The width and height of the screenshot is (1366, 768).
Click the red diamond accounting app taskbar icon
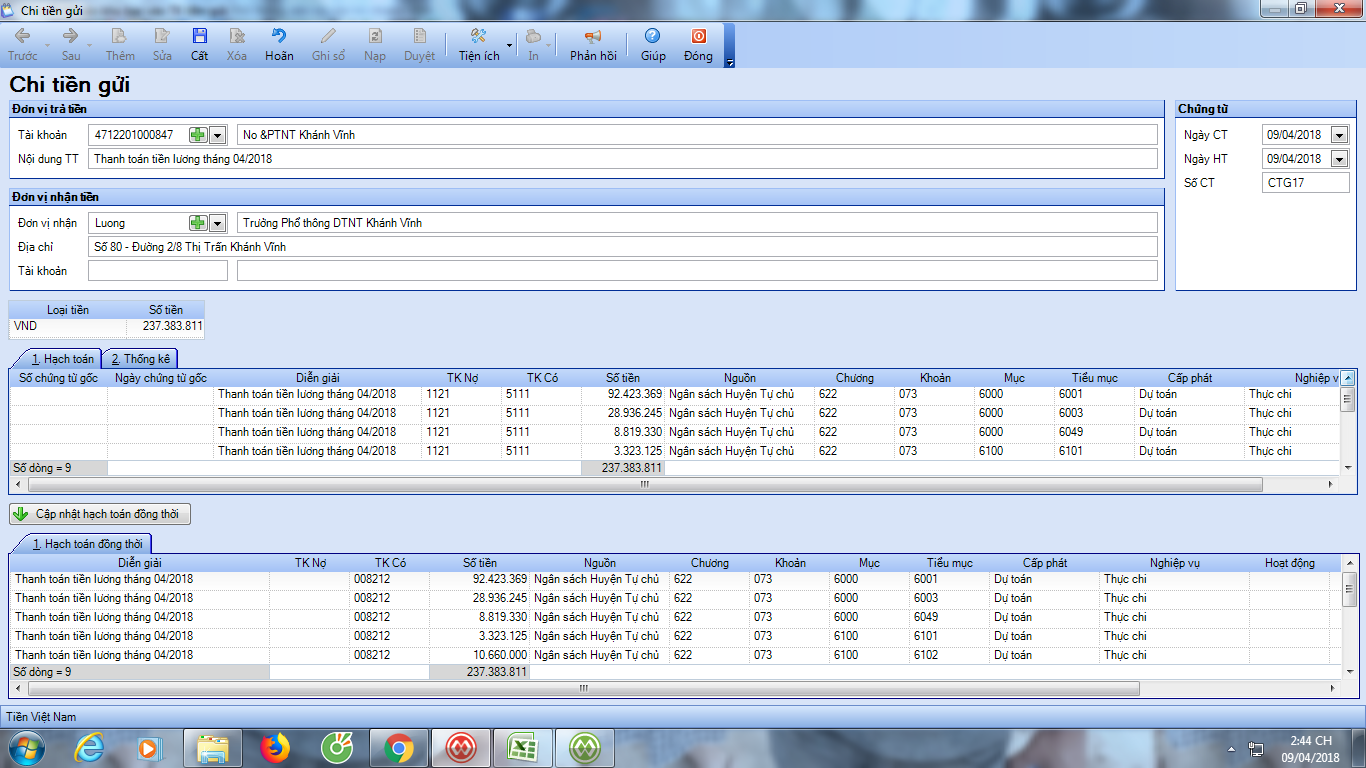point(460,747)
